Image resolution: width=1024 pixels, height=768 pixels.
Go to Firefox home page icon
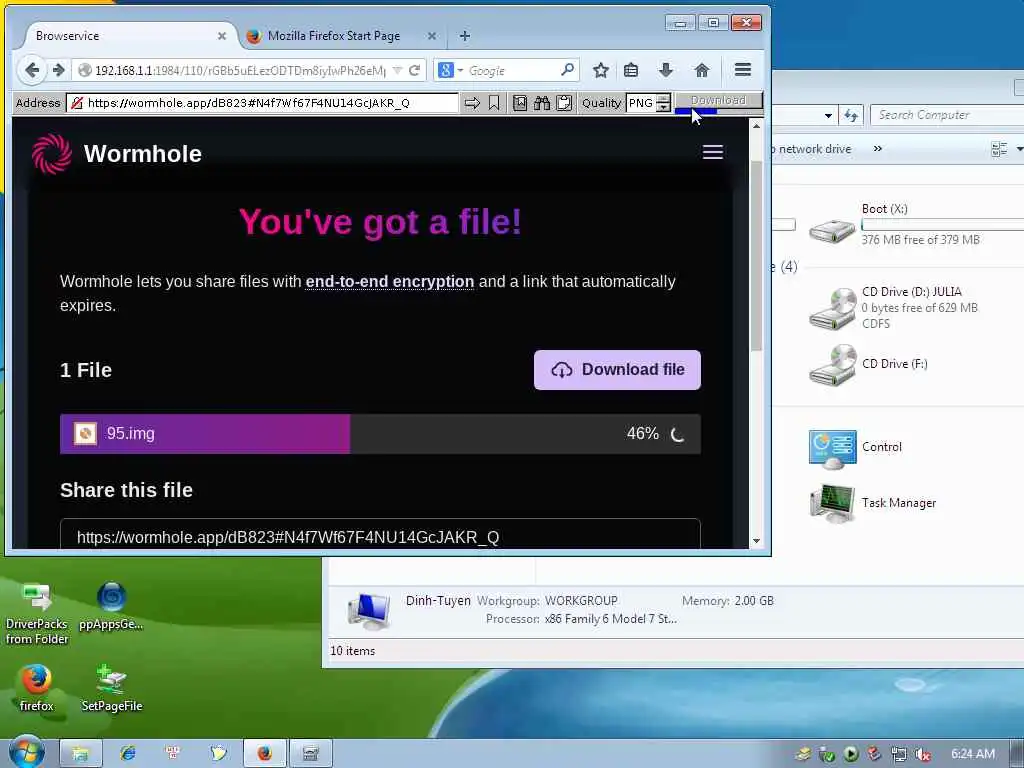coord(701,70)
